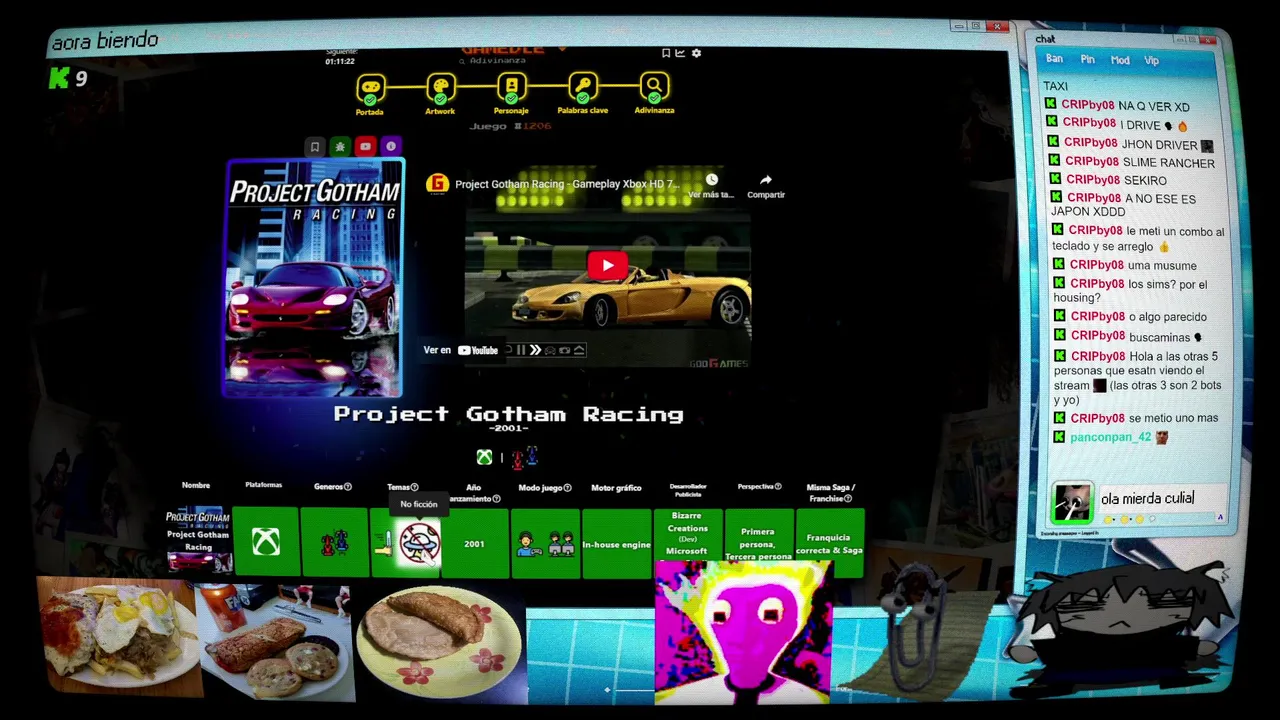Click the chat avatar picture beside input
Image resolution: width=1280 pixels, height=720 pixels.
(x=1072, y=503)
